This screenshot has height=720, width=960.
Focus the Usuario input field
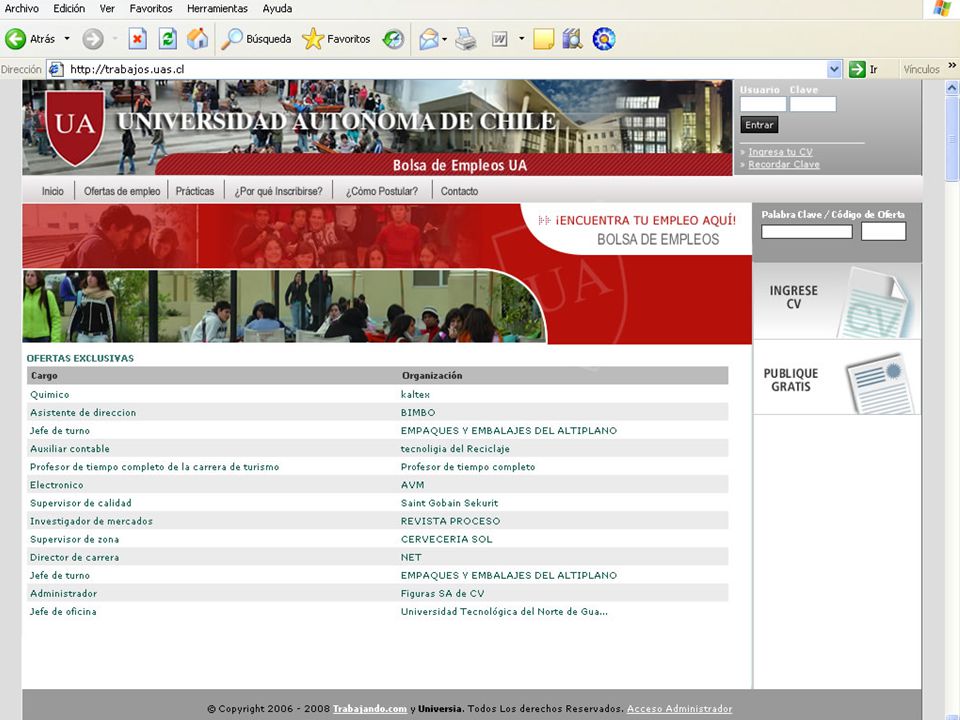(763, 104)
